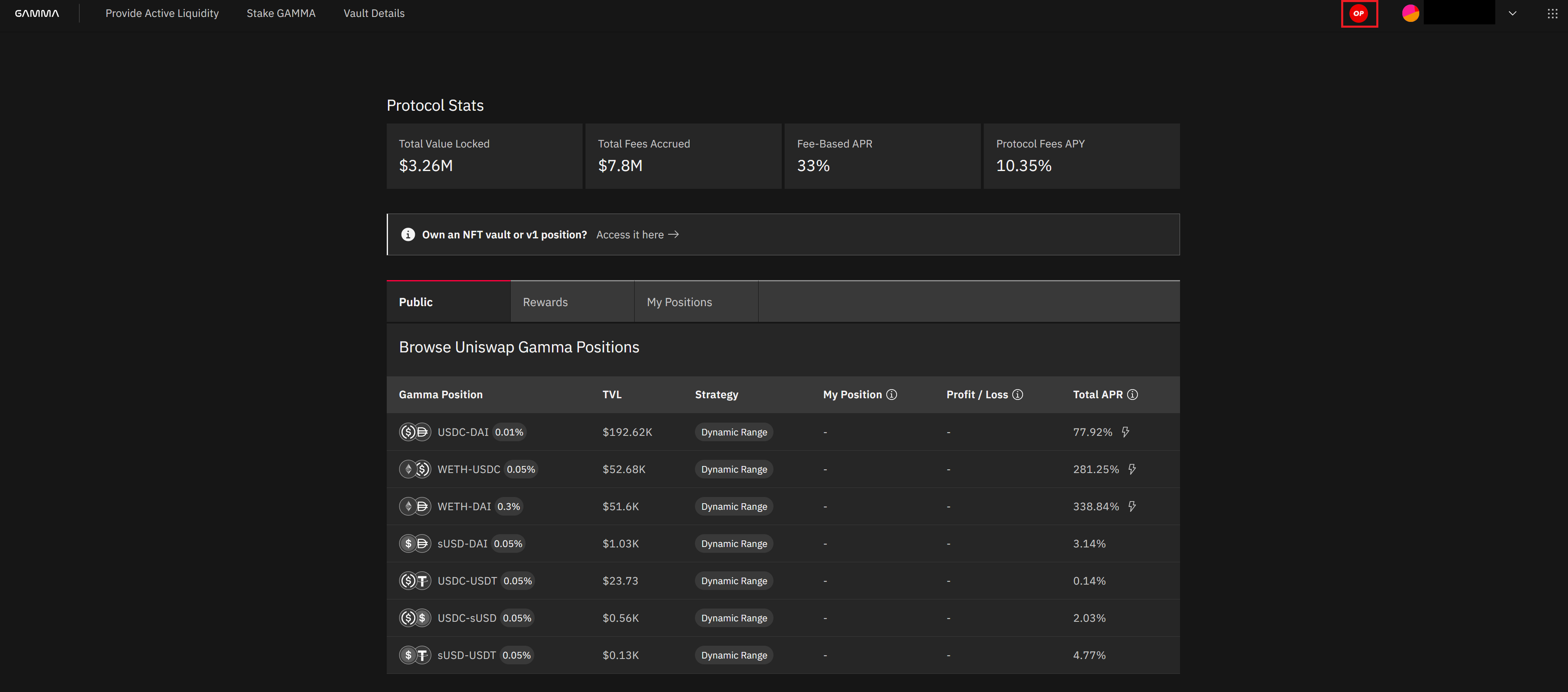Click the Total APR column header
This screenshot has width=1568, height=692.
(1097, 395)
